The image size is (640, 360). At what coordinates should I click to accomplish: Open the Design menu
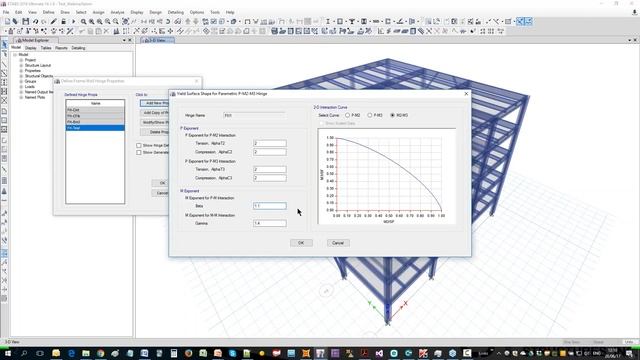tap(155, 12)
